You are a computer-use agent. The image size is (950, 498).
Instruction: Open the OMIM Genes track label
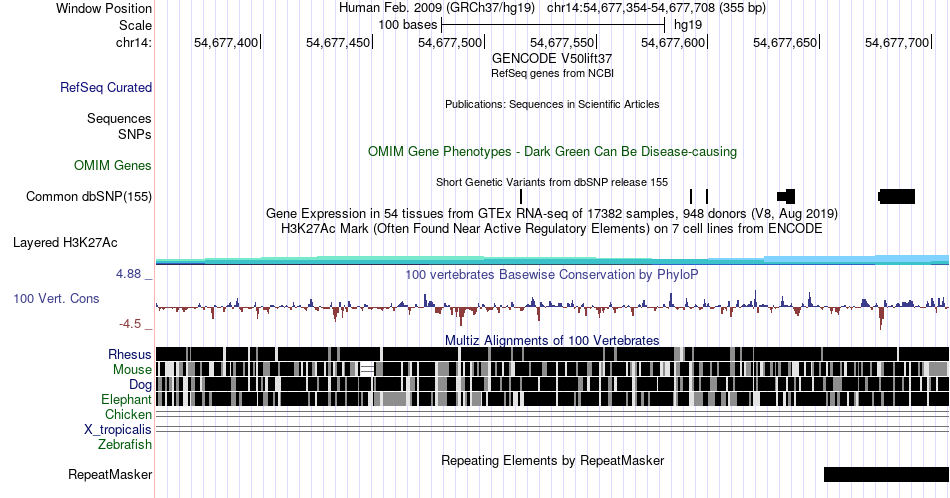click(113, 165)
